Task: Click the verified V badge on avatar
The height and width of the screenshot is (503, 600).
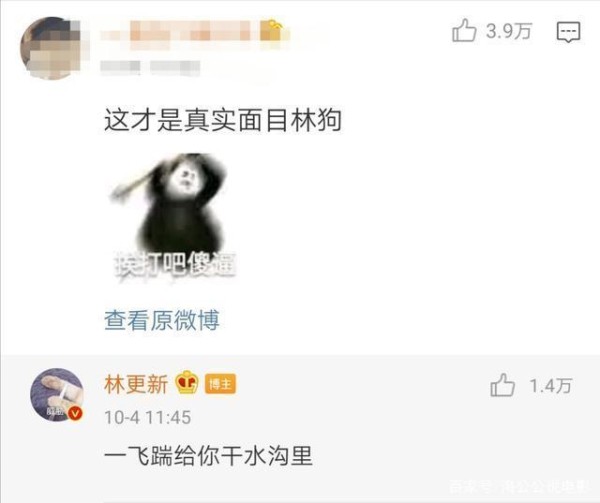Action: [75, 413]
